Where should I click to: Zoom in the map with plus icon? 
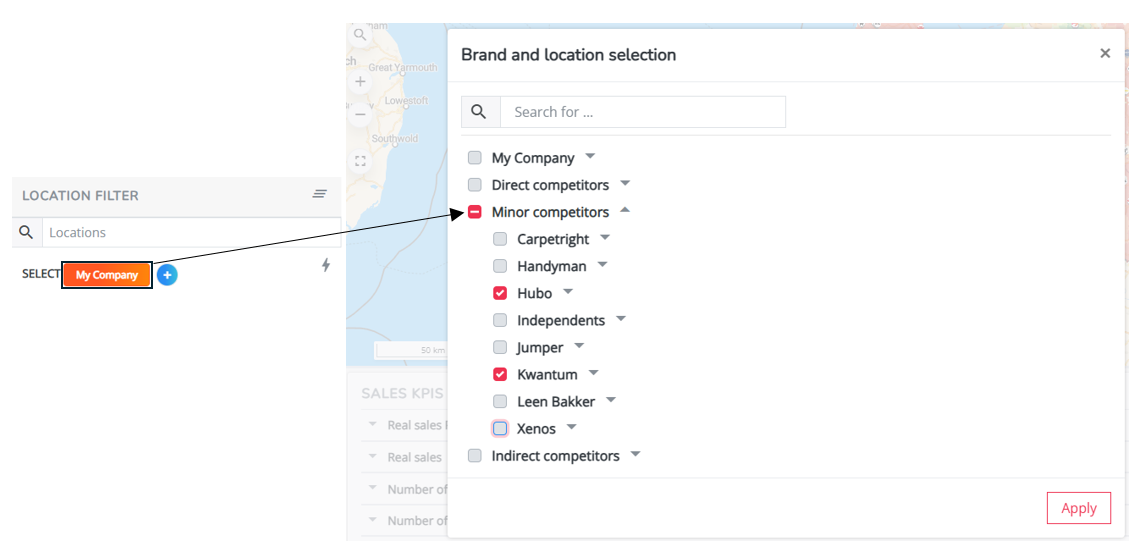[360, 81]
